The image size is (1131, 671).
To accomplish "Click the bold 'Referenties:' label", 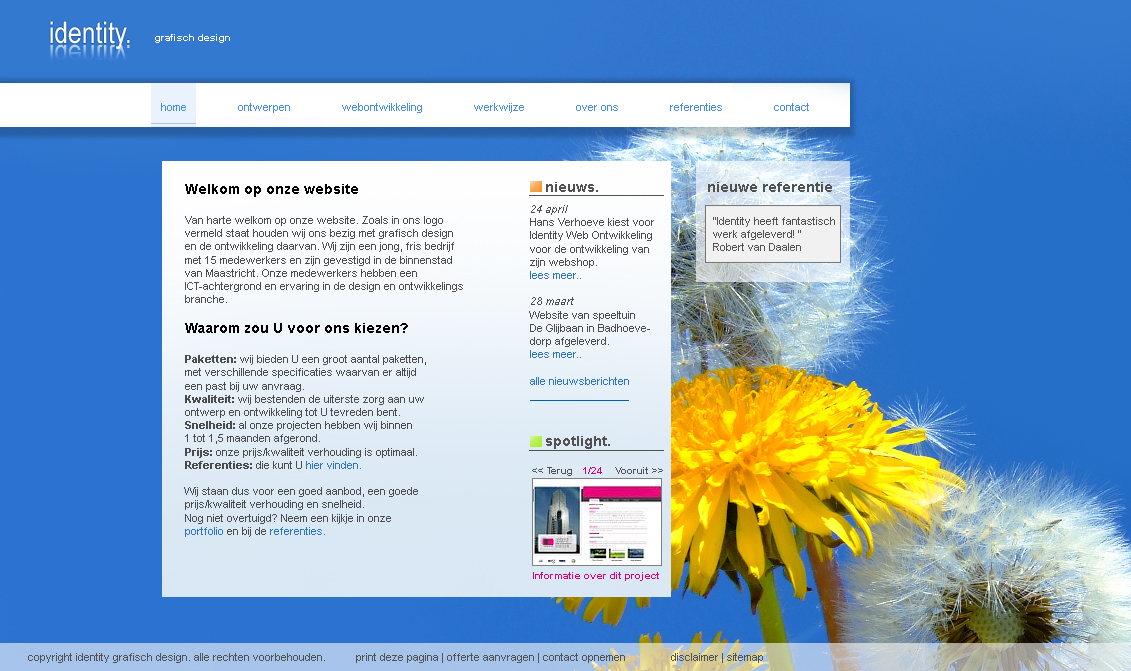I will point(219,465).
